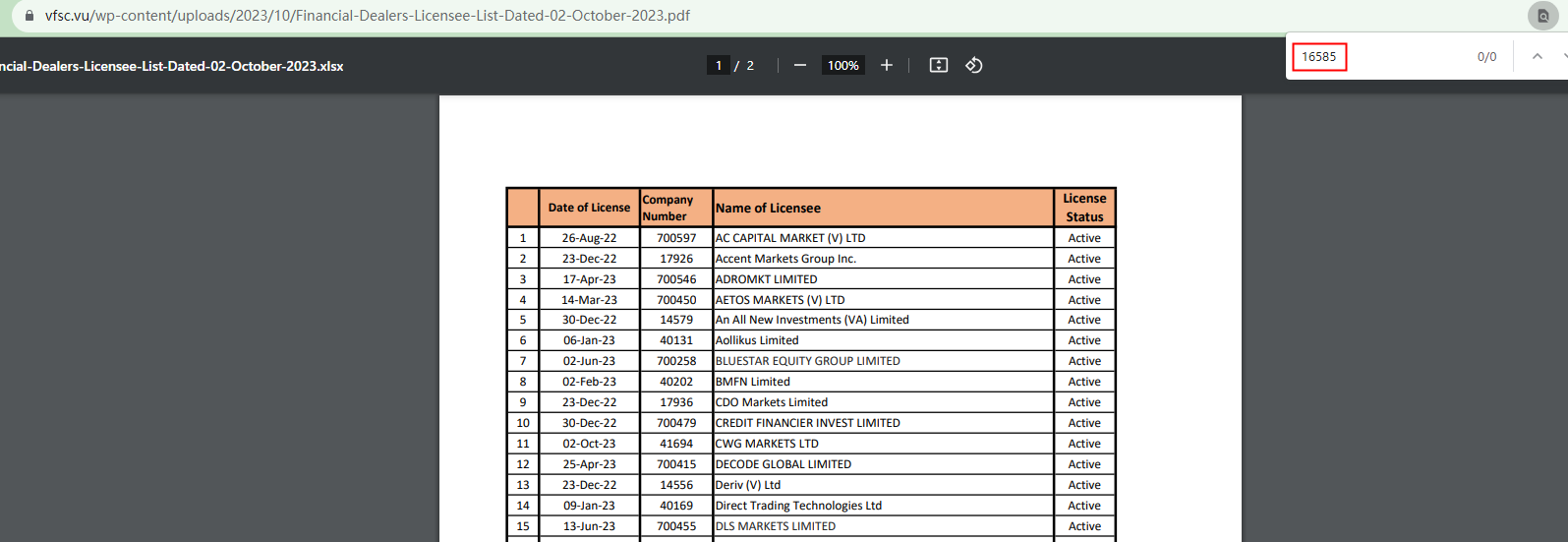
Task: Zoom out the PDF with minus button
Action: [x=800, y=65]
